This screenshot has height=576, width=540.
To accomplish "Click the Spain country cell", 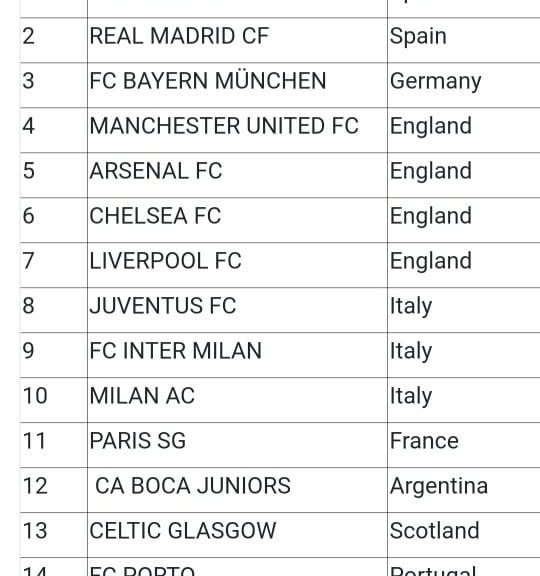I will click(x=464, y=40).
